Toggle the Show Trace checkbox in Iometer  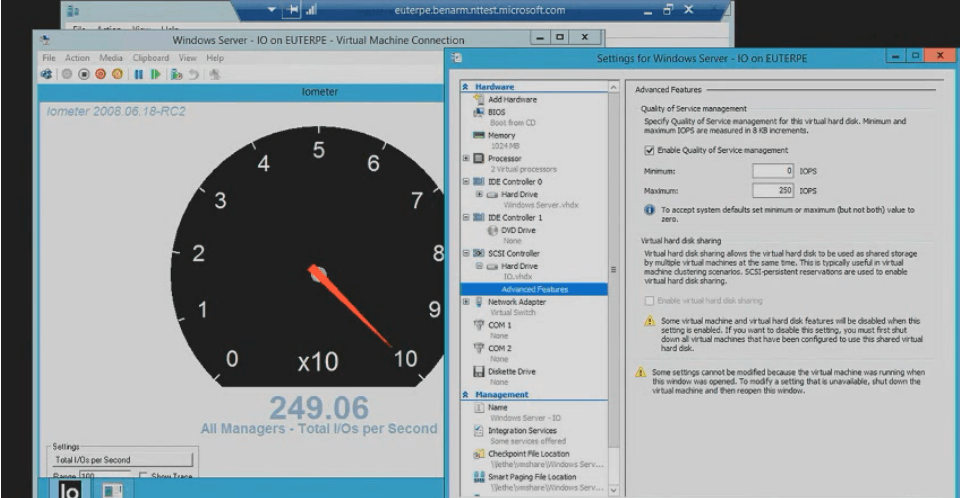(143, 476)
